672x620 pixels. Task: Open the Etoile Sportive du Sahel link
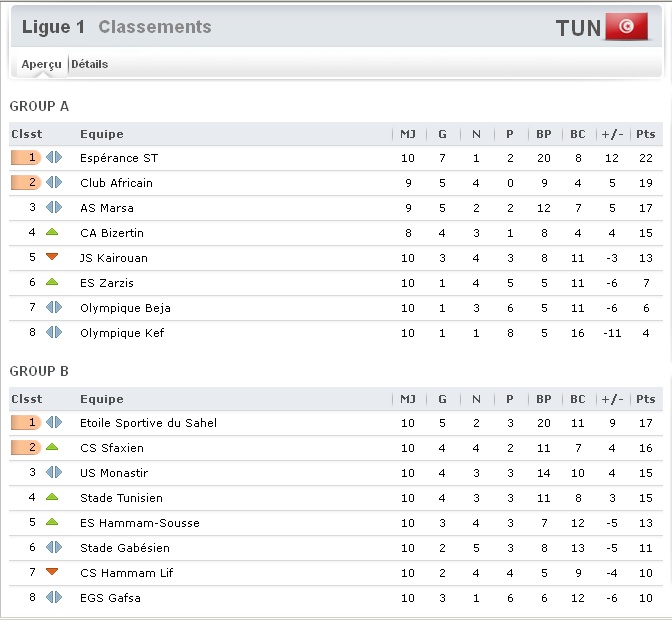148,423
